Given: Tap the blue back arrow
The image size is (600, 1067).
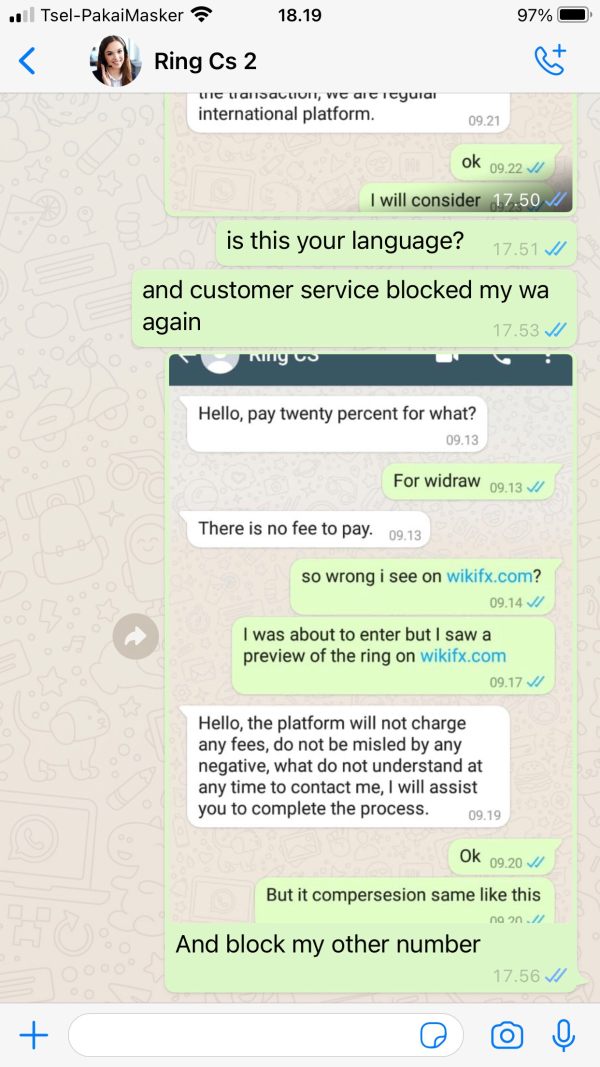Looking at the screenshot, I should click(27, 61).
